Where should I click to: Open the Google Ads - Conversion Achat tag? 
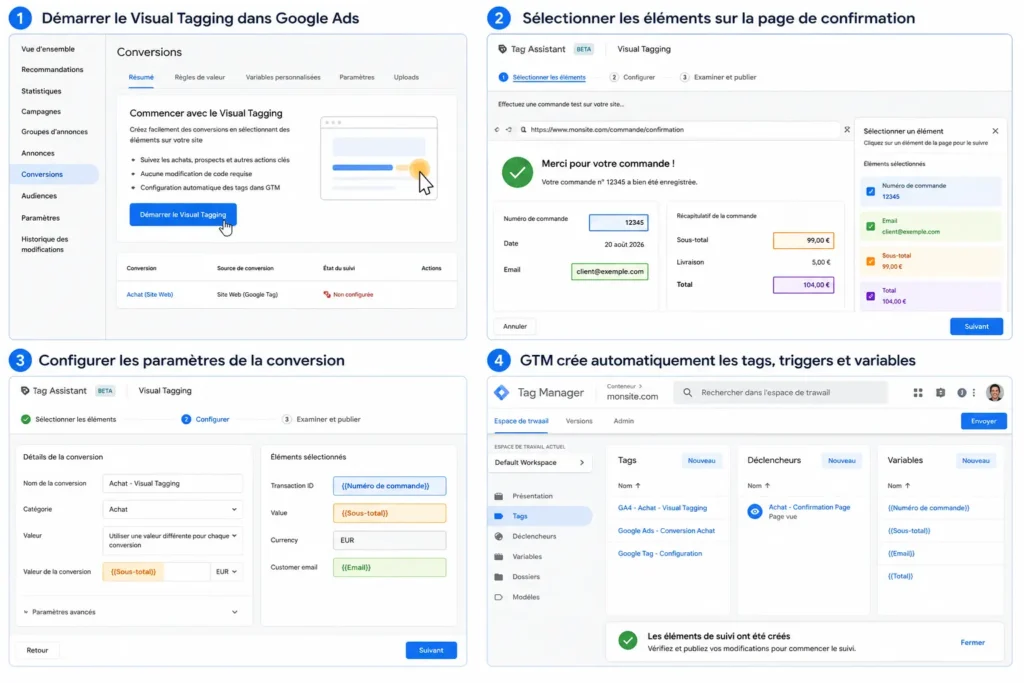(666, 531)
